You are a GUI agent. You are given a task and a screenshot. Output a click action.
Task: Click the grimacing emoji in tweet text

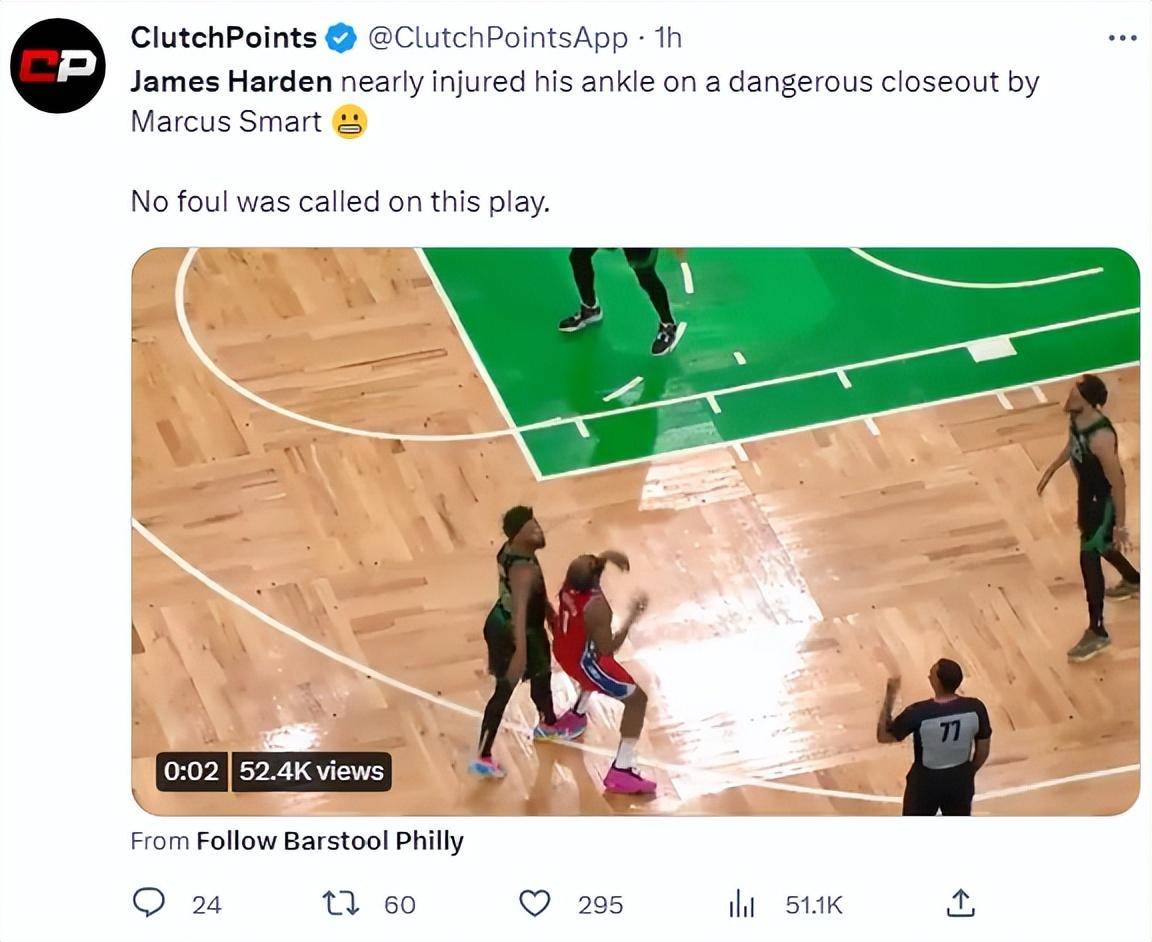tap(349, 122)
